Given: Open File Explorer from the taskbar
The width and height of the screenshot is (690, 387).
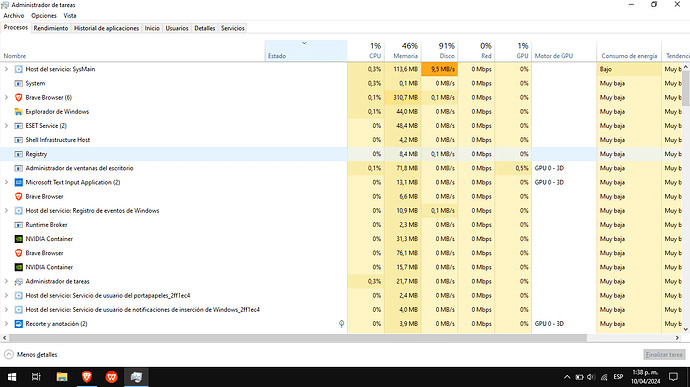Looking at the screenshot, I should [62, 377].
